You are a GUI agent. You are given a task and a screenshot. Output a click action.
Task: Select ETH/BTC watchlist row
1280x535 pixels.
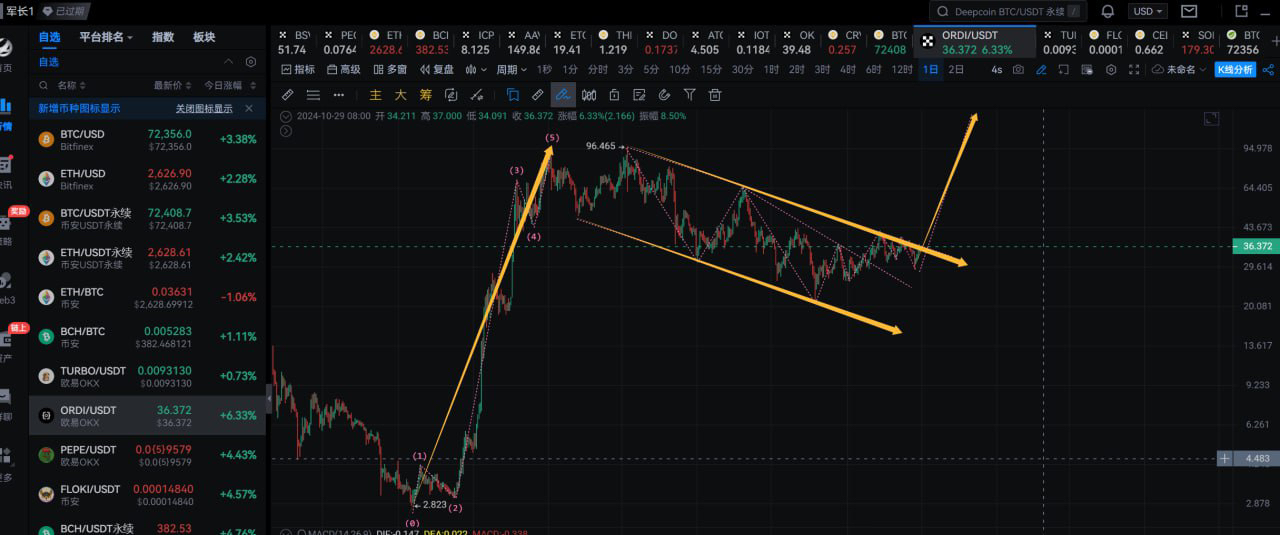click(148, 297)
